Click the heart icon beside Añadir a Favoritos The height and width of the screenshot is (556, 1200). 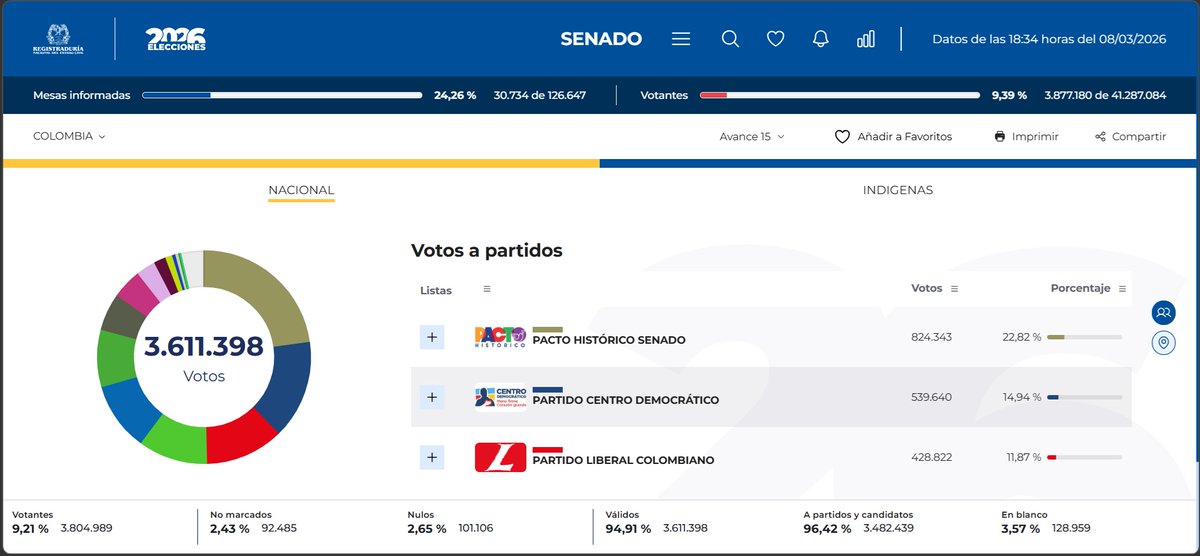842,136
